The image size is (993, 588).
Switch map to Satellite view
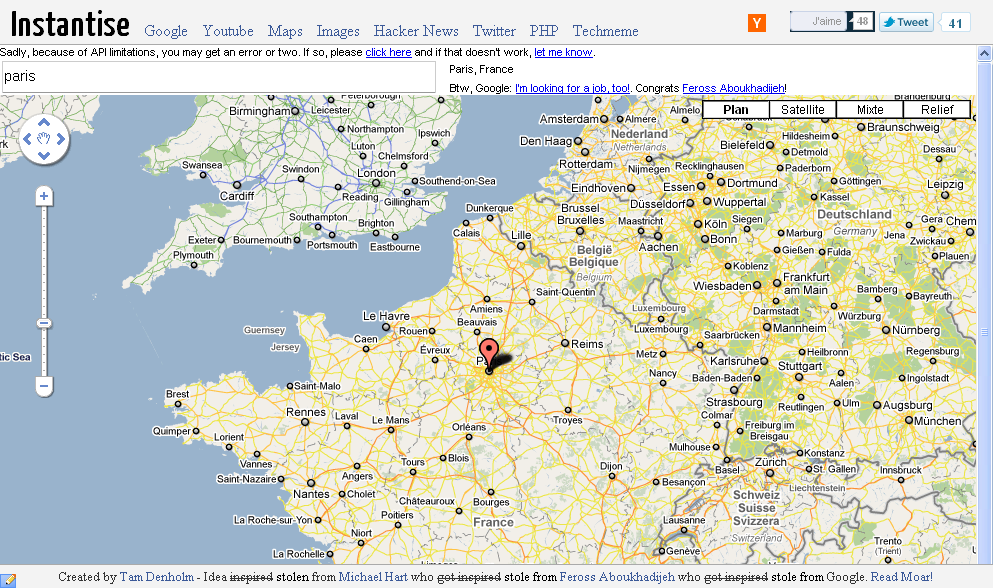[802, 110]
